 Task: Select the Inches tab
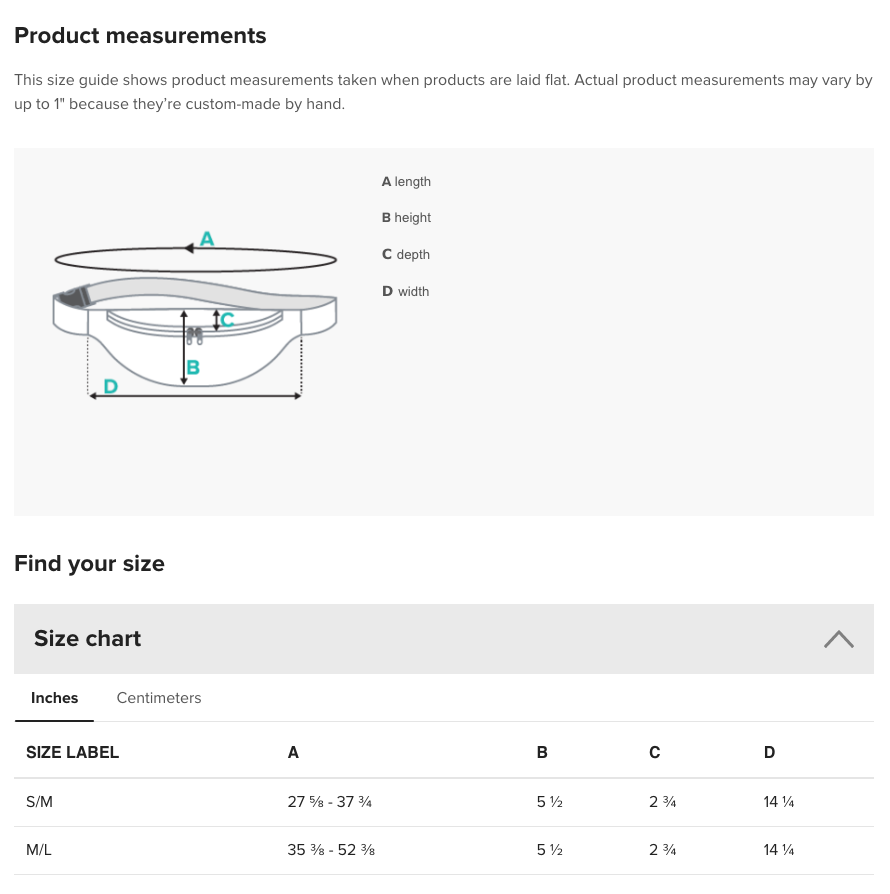tap(54, 698)
